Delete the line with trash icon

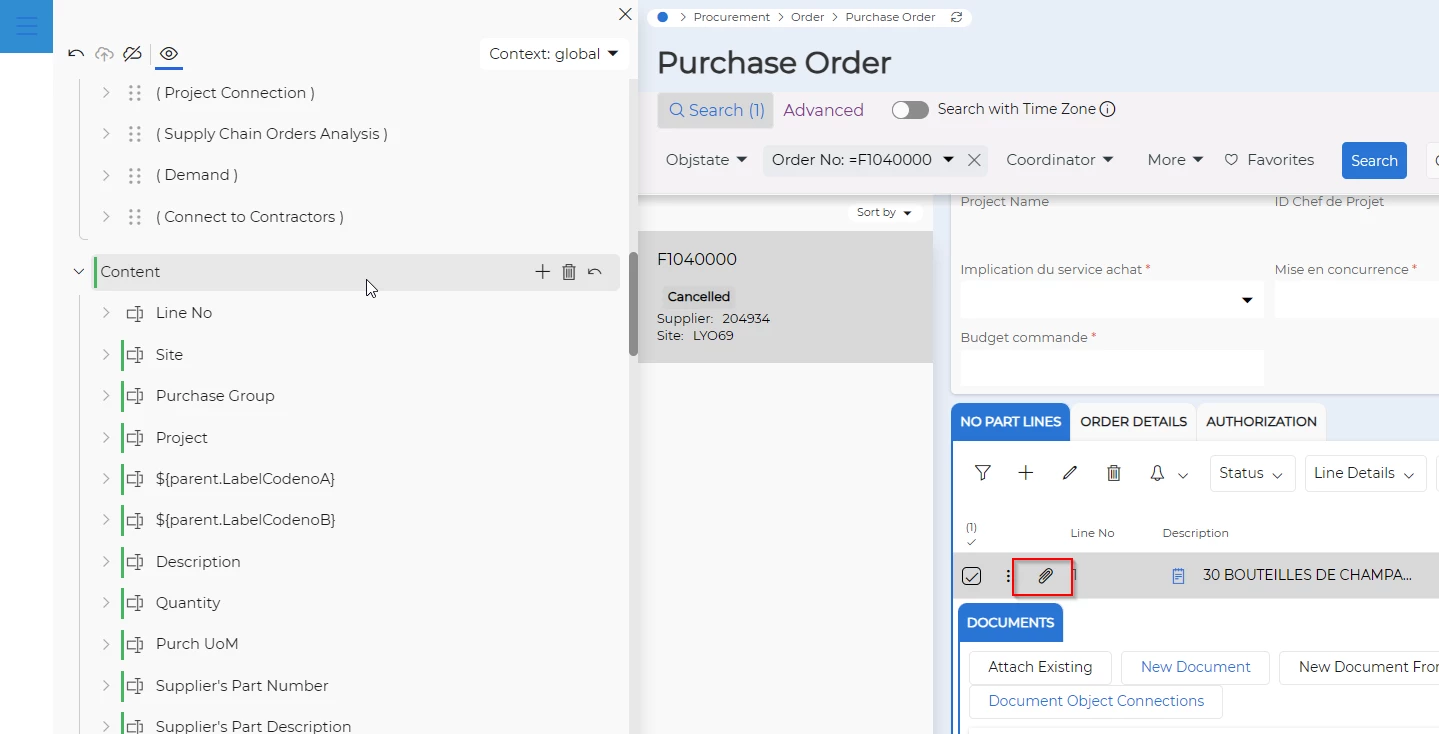[1113, 473]
